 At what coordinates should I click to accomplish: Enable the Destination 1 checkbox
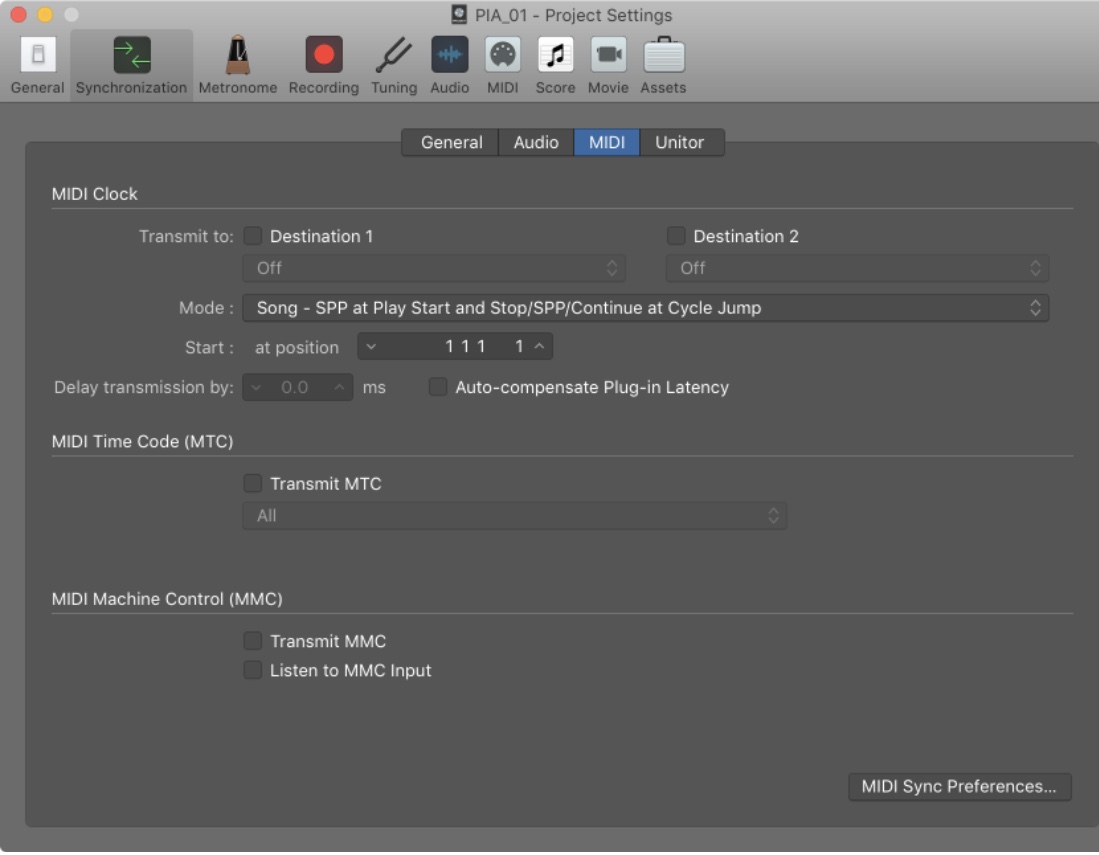(x=252, y=236)
